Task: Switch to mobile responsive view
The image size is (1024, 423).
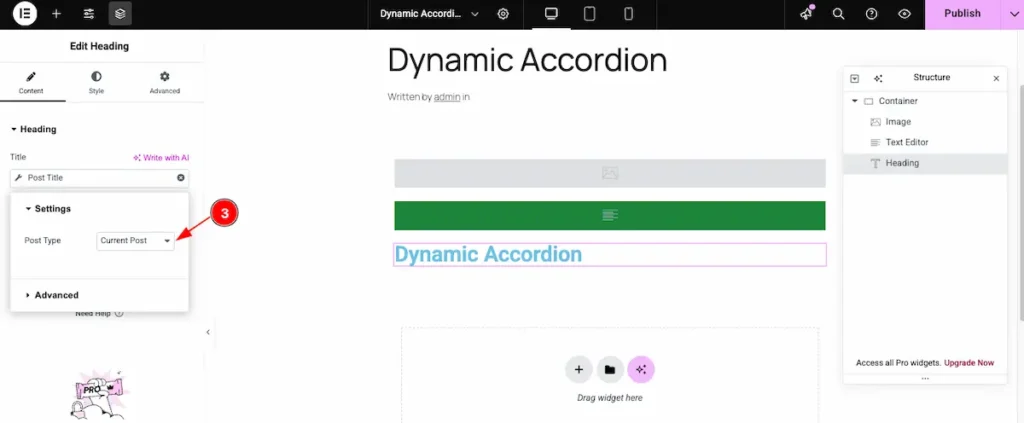Action: [628, 14]
